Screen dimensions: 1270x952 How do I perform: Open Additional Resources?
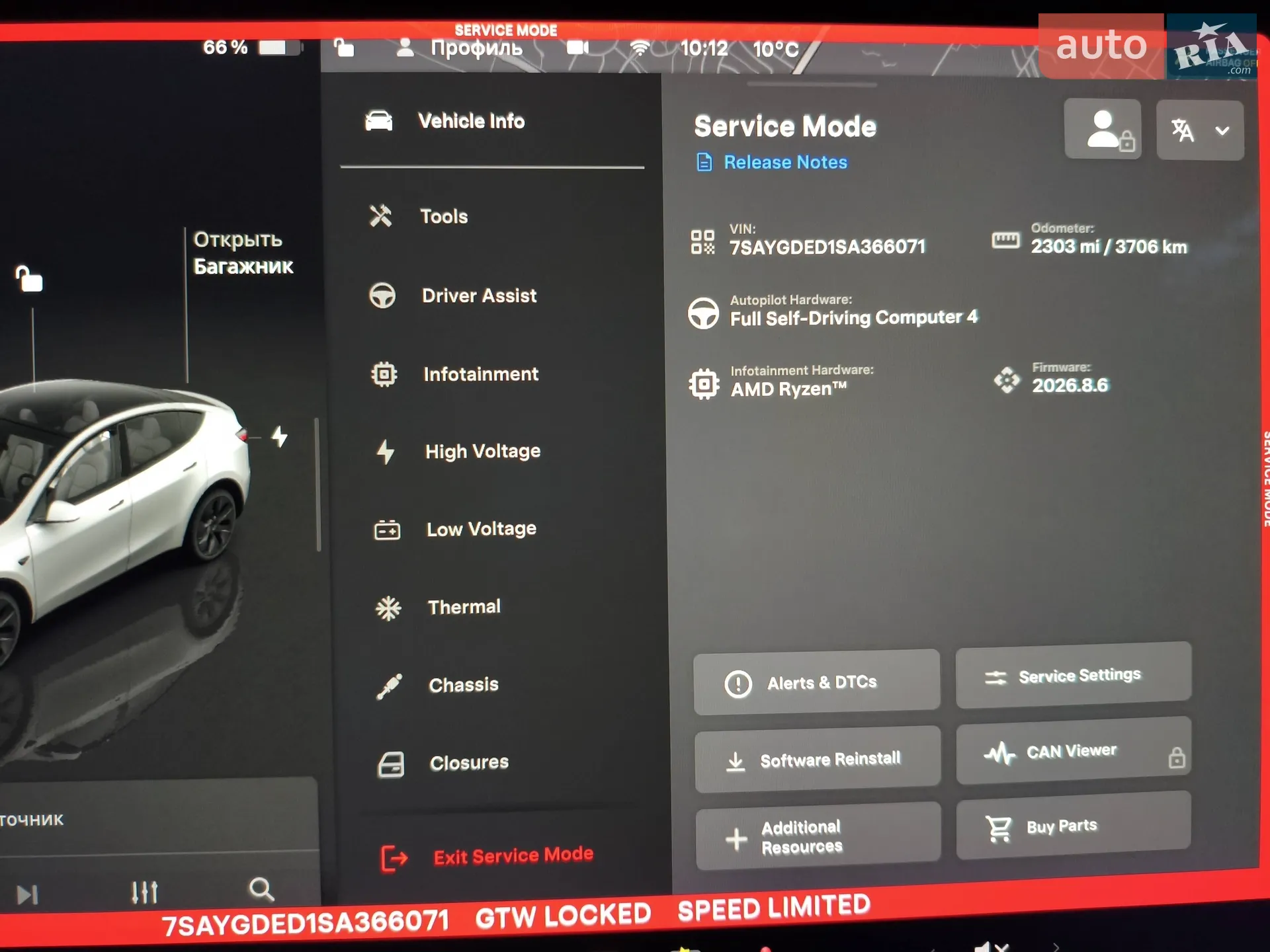(818, 836)
